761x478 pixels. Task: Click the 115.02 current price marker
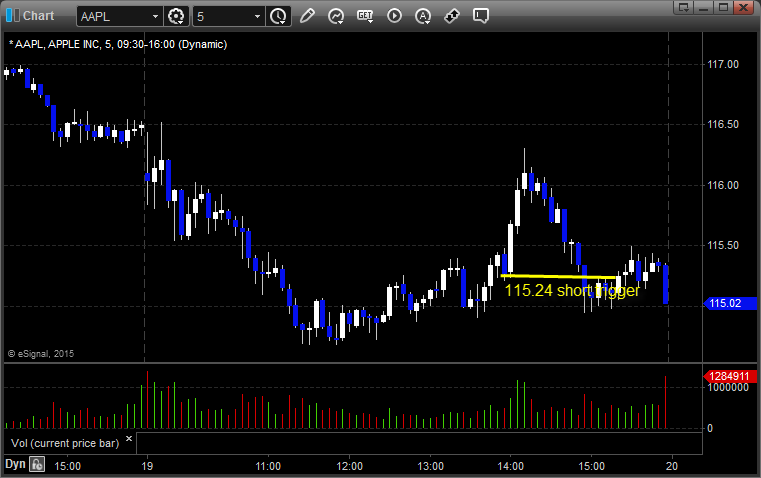[730, 303]
